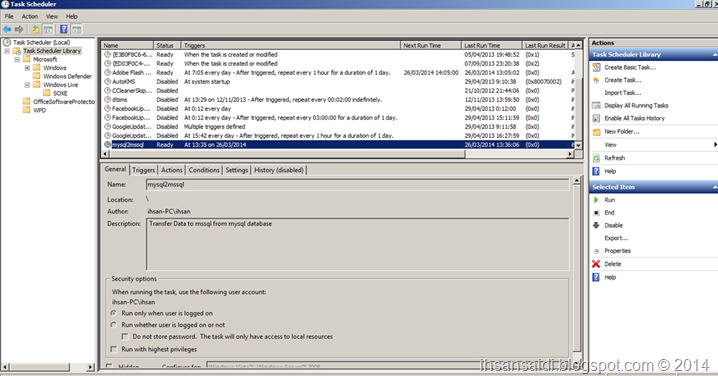The height and width of the screenshot is (376, 718).
Task: Click the red Delete X icon
Action: (x=596, y=264)
